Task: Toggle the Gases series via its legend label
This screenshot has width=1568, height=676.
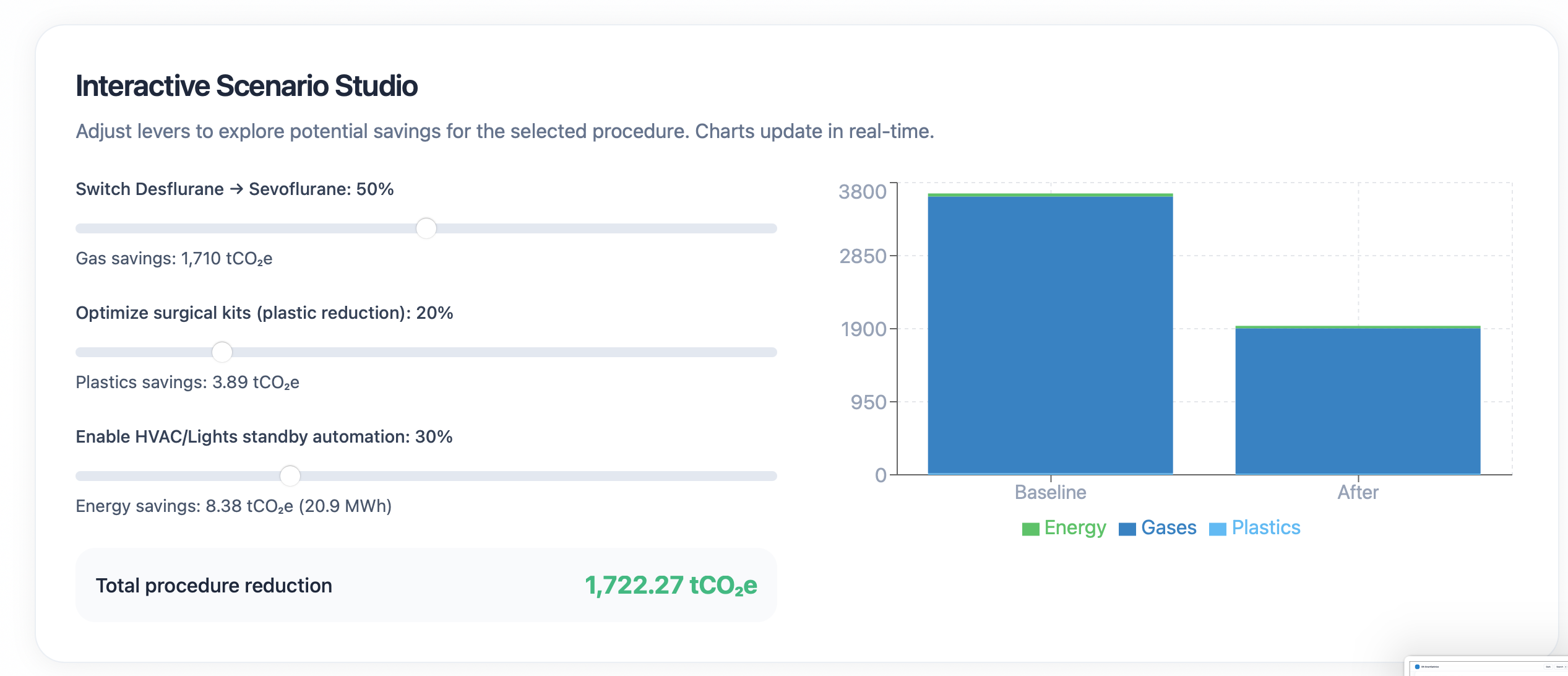Action: (1168, 527)
